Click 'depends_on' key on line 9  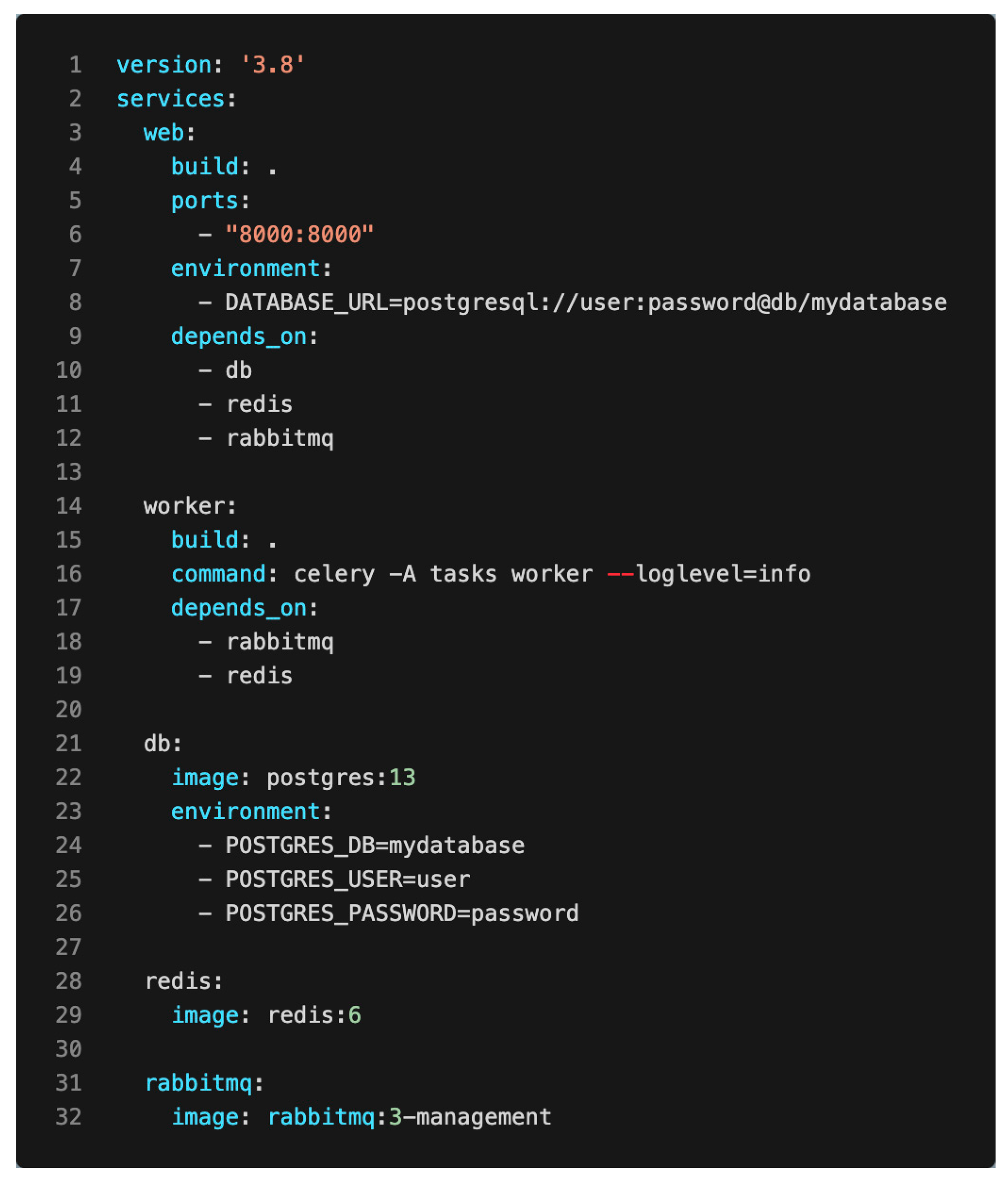pyautogui.click(x=239, y=336)
